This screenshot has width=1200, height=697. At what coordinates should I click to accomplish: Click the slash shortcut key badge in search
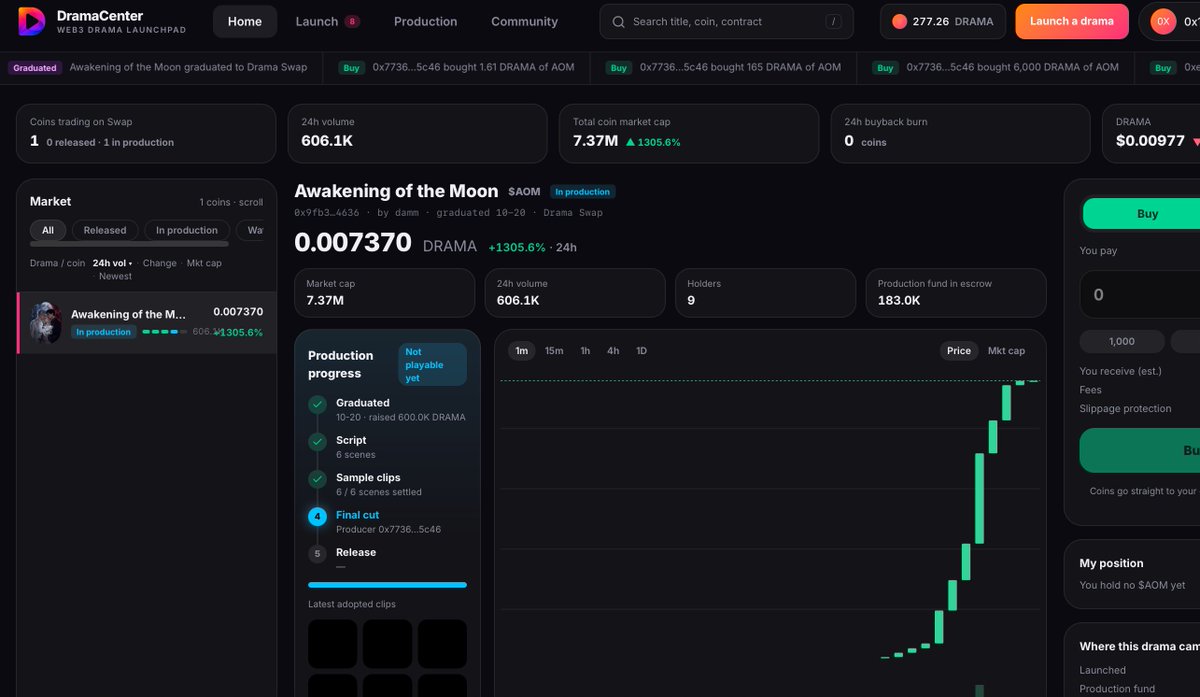[x=833, y=22]
